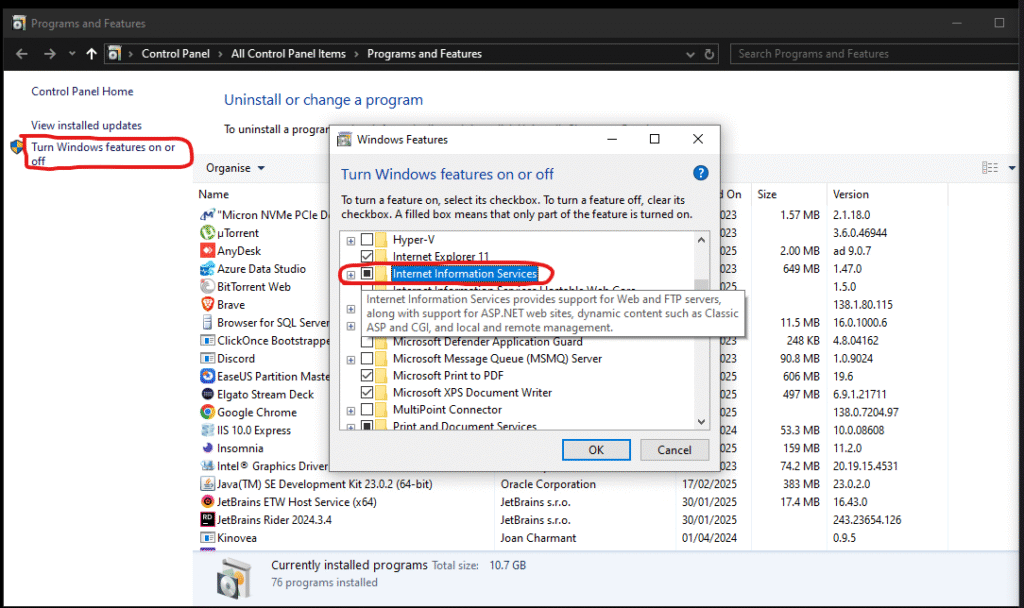Click the Java SE Development Kit icon
The height and width of the screenshot is (608, 1024).
(207, 484)
